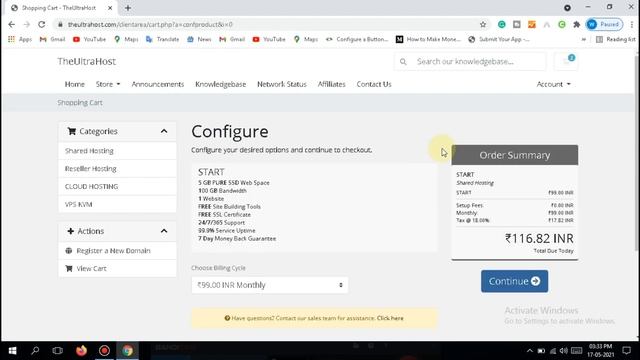Open the red recorder app in taskbar
This screenshot has width=640, height=360.
click(x=104, y=351)
